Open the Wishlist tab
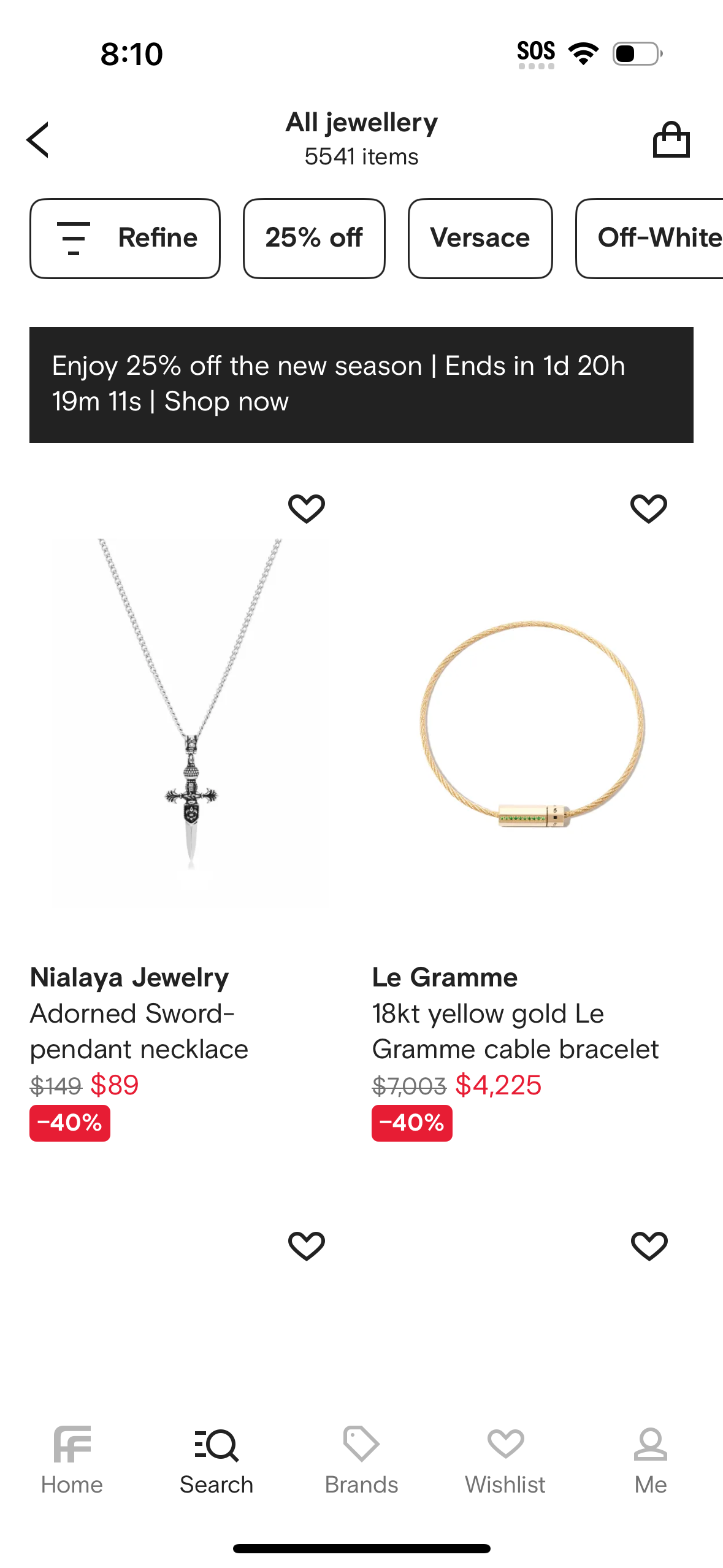The image size is (723, 1568). tap(505, 1459)
